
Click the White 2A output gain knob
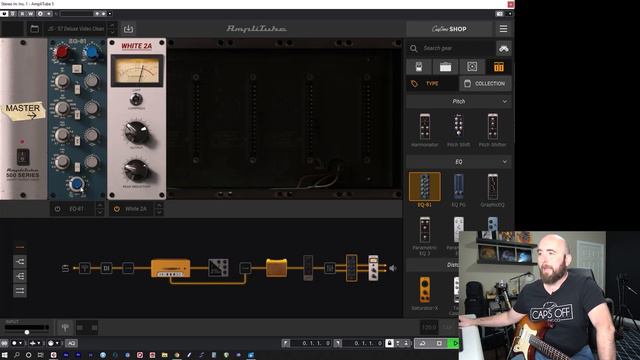click(x=136, y=132)
